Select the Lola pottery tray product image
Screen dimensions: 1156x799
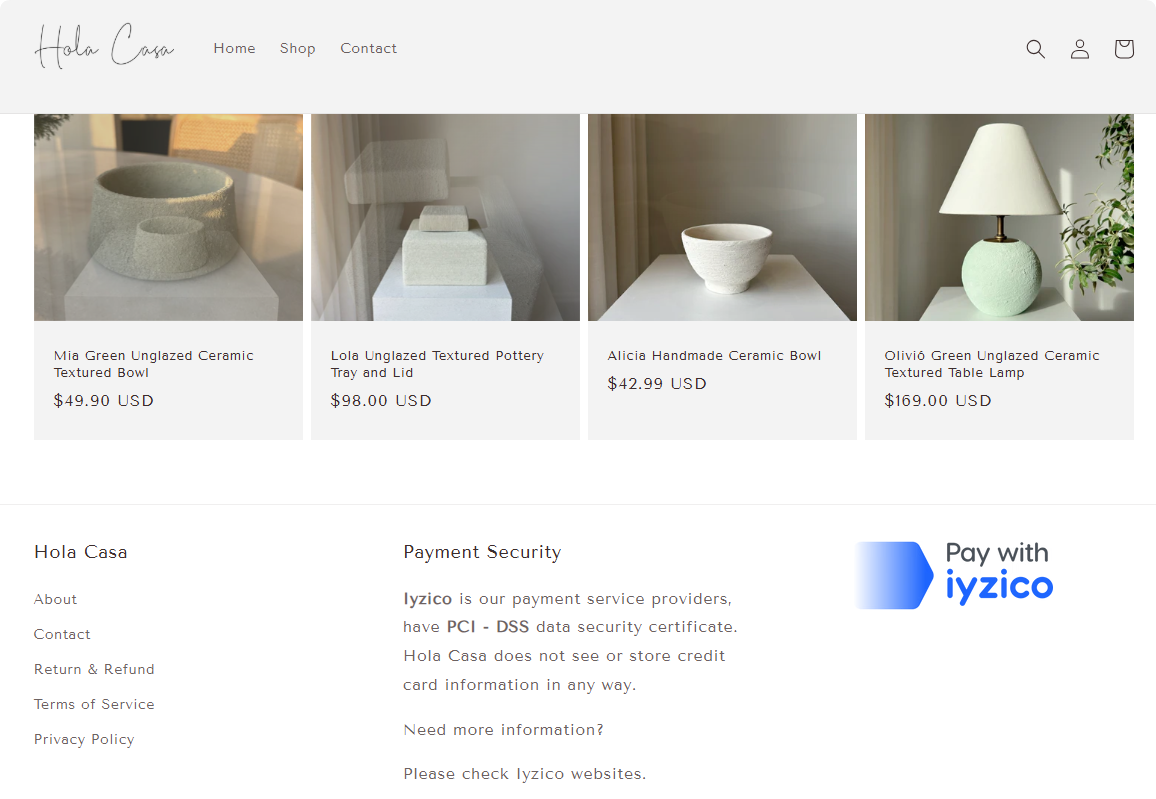[x=445, y=217]
